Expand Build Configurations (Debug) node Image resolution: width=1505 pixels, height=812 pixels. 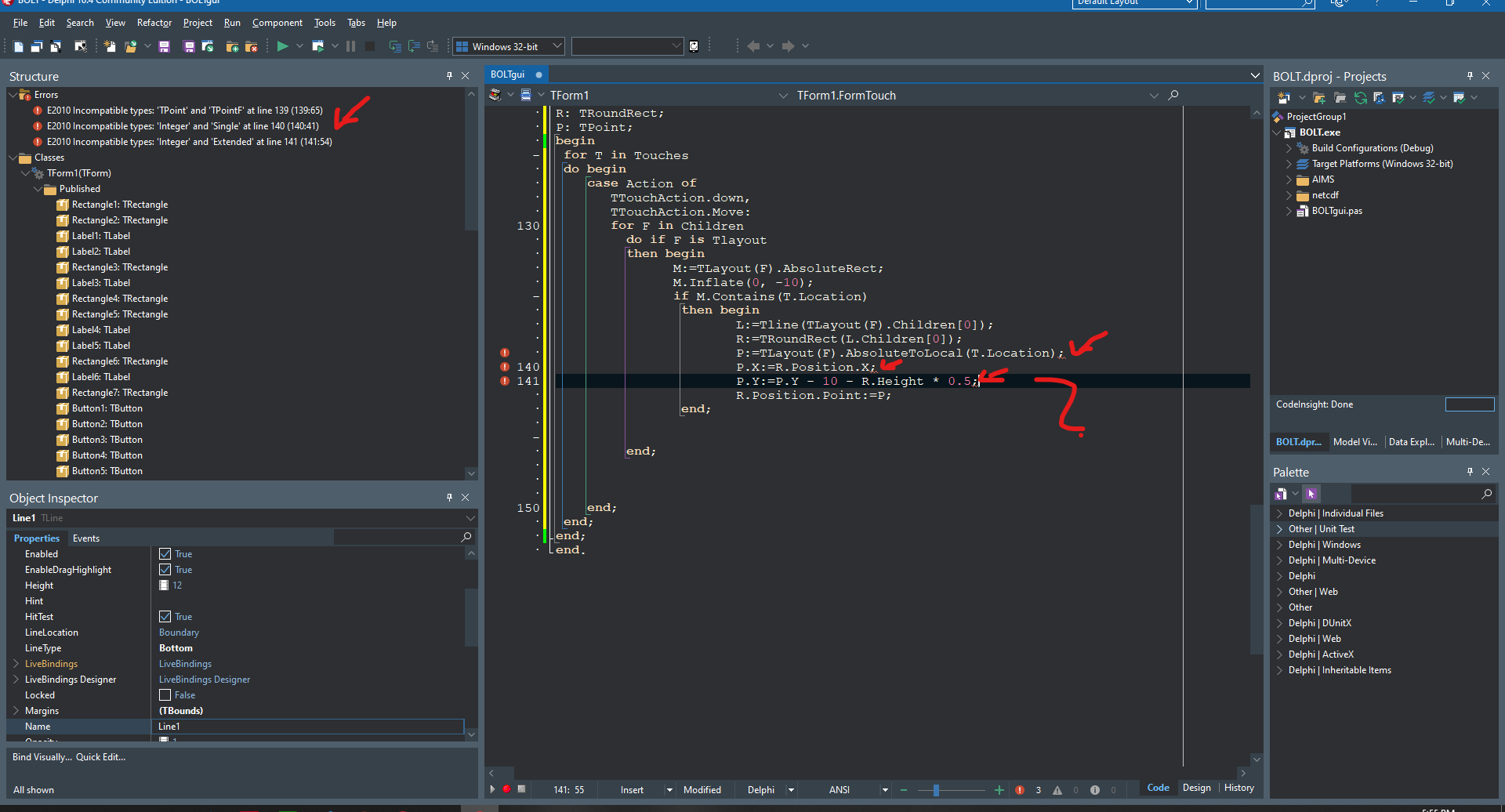coord(1289,148)
